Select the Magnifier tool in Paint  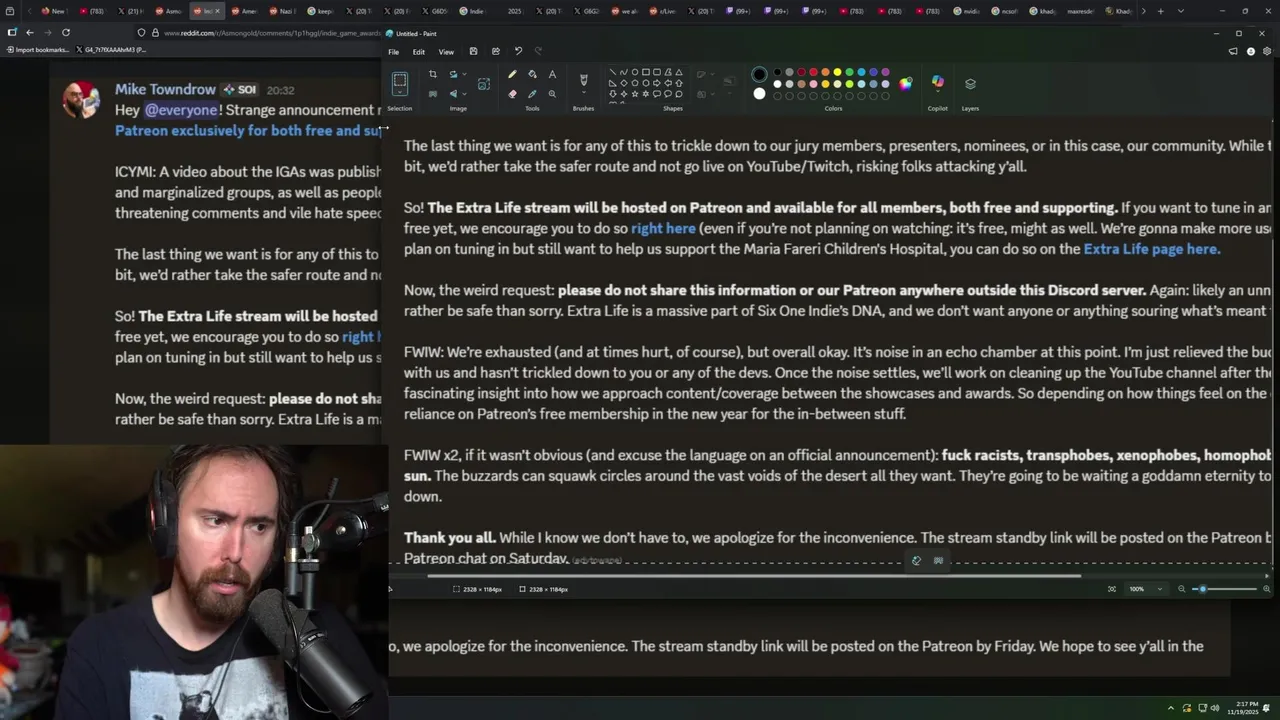point(552,94)
